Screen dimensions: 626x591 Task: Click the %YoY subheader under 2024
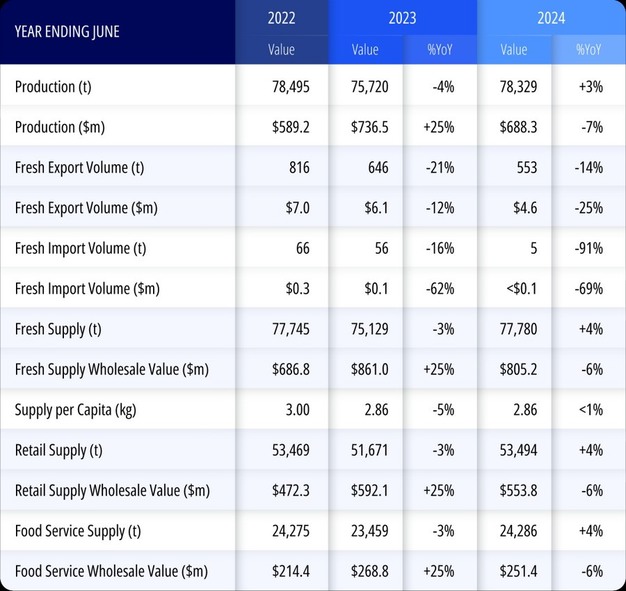589,50
